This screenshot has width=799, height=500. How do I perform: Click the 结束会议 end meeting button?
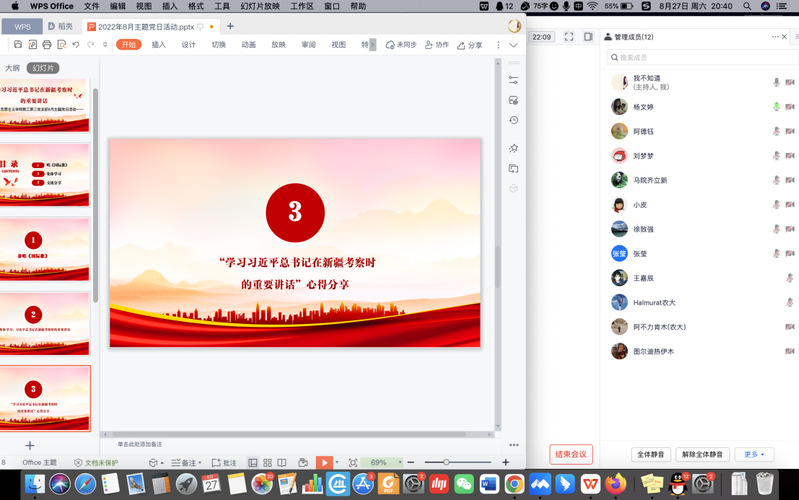(x=571, y=454)
